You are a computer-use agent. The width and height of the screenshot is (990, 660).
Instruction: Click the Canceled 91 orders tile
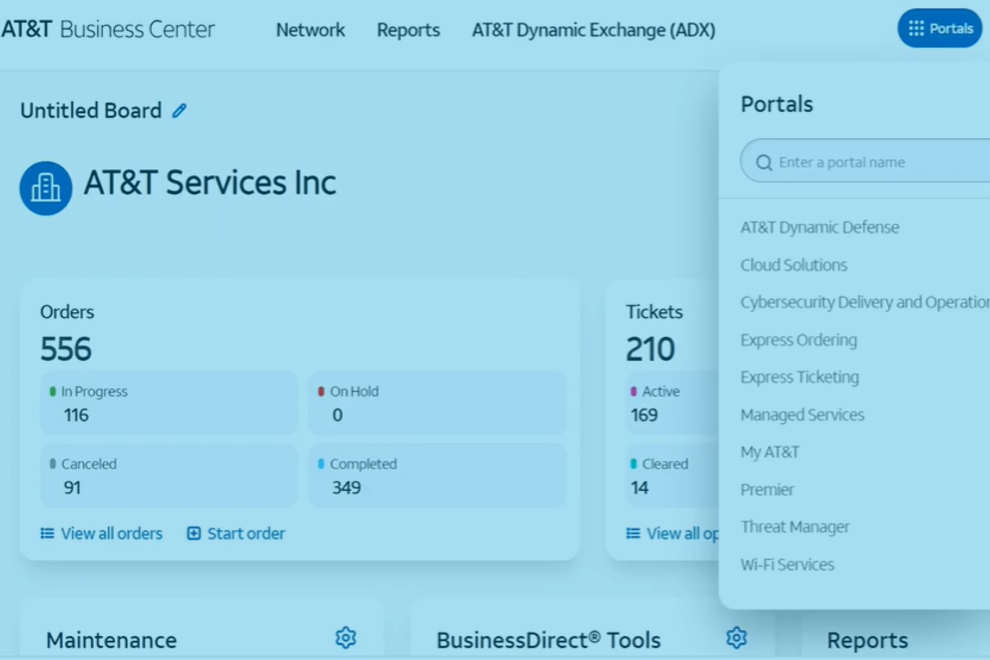(x=169, y=476)
